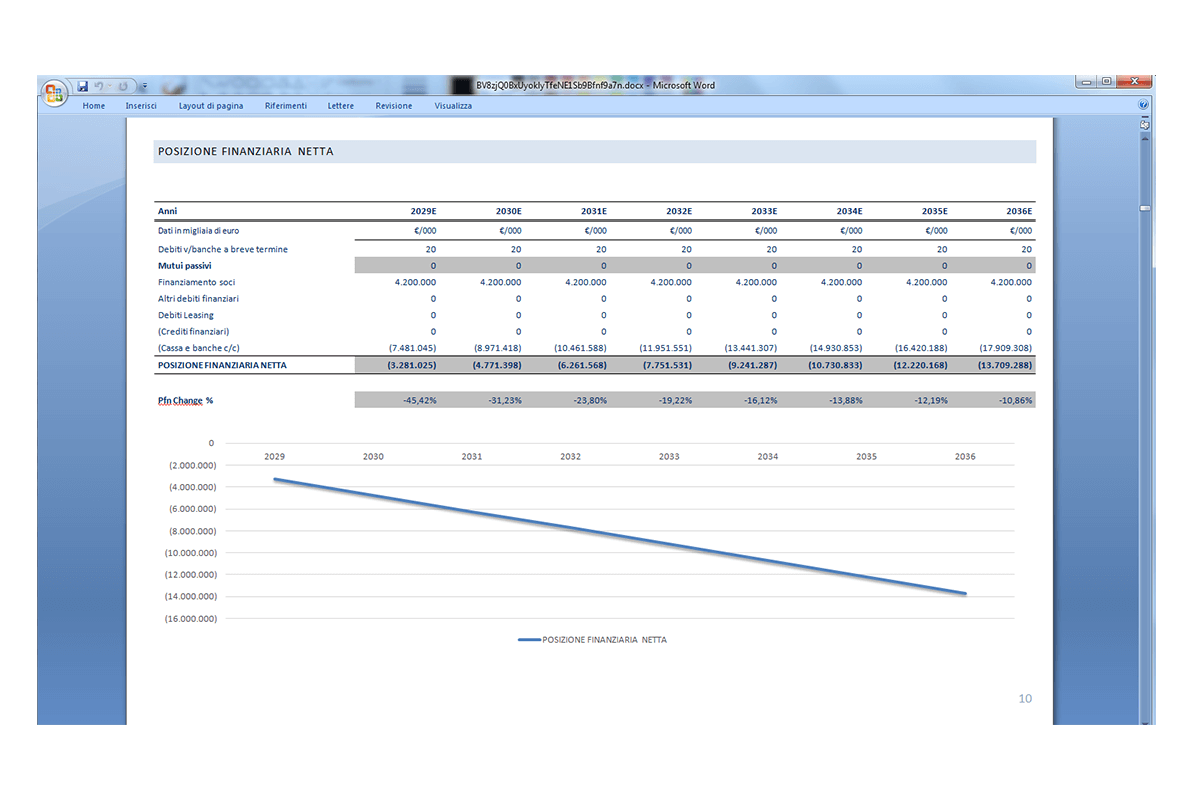Click the Pfn Change % label
The height and width of the screenshot is (800, 1193).
pyautogui.click(x=186, y=400)
